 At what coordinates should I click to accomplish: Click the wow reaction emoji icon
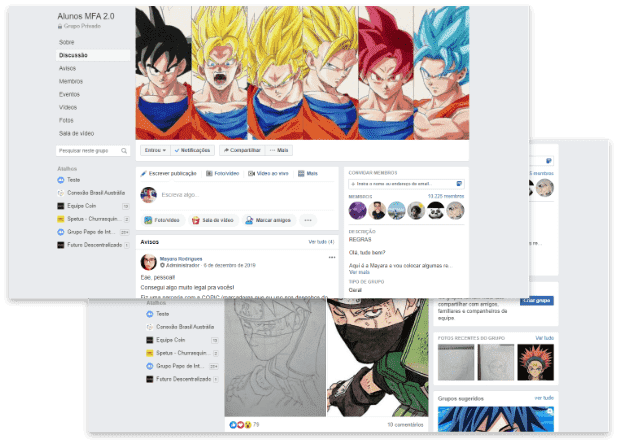tap(247, 425)
